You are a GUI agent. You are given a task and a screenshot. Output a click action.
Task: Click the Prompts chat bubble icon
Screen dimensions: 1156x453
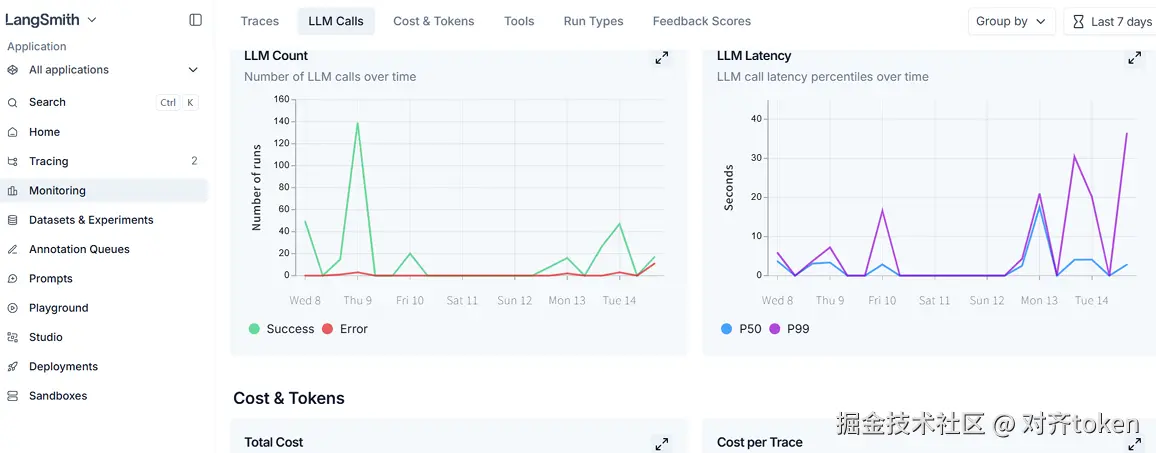(x=13, y=279)
